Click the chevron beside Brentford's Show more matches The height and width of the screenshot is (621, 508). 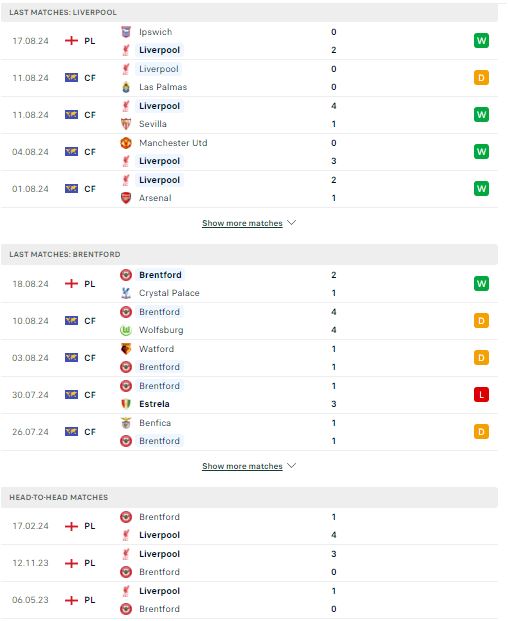(291, 466)
